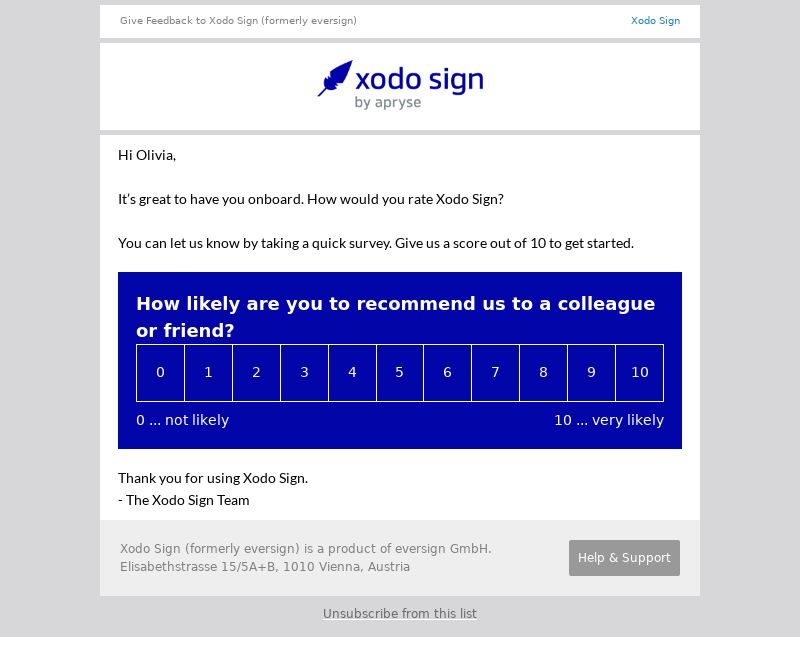800x656 pixels.
Task: Give a score of 9
Action: pos(591,373)
